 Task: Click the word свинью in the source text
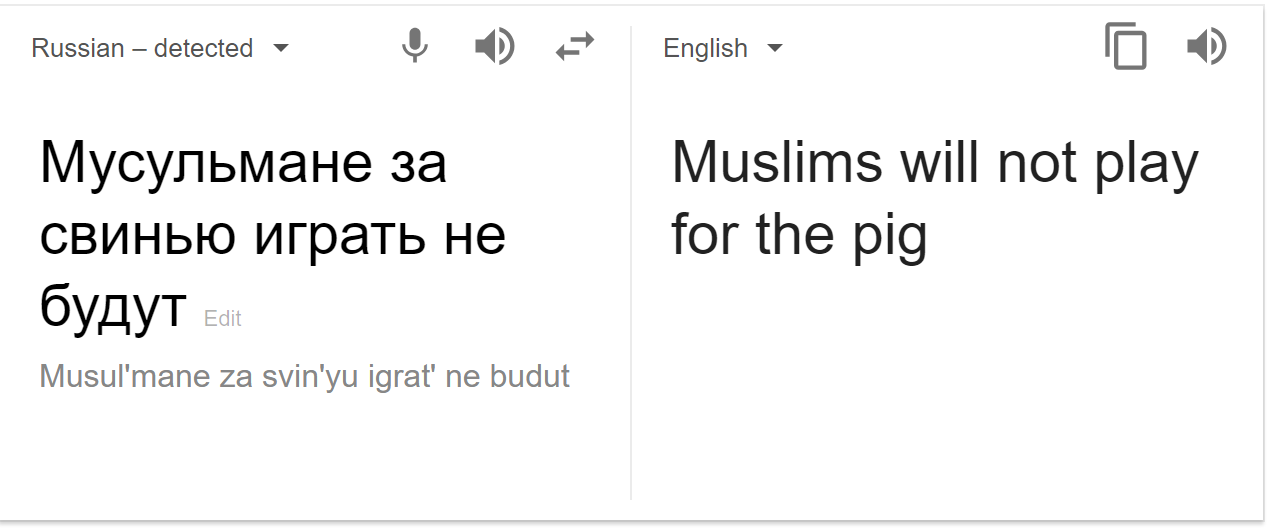coord(138,234)
